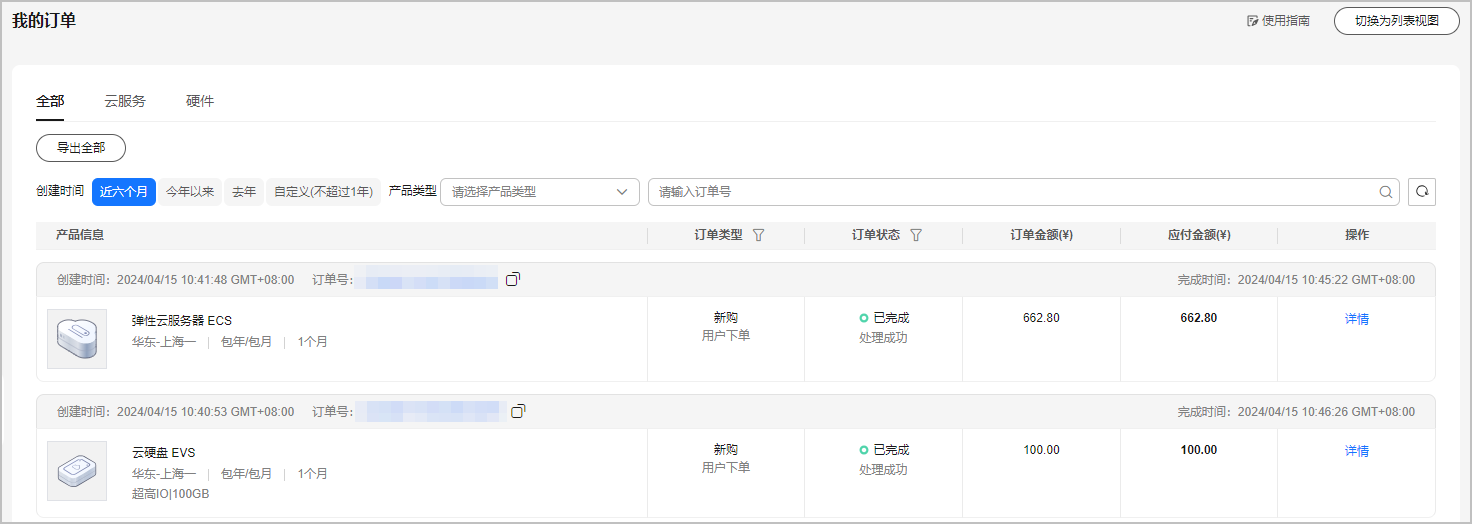
Task: Click 切换为列表视图 button
Action: [1396, 21]
